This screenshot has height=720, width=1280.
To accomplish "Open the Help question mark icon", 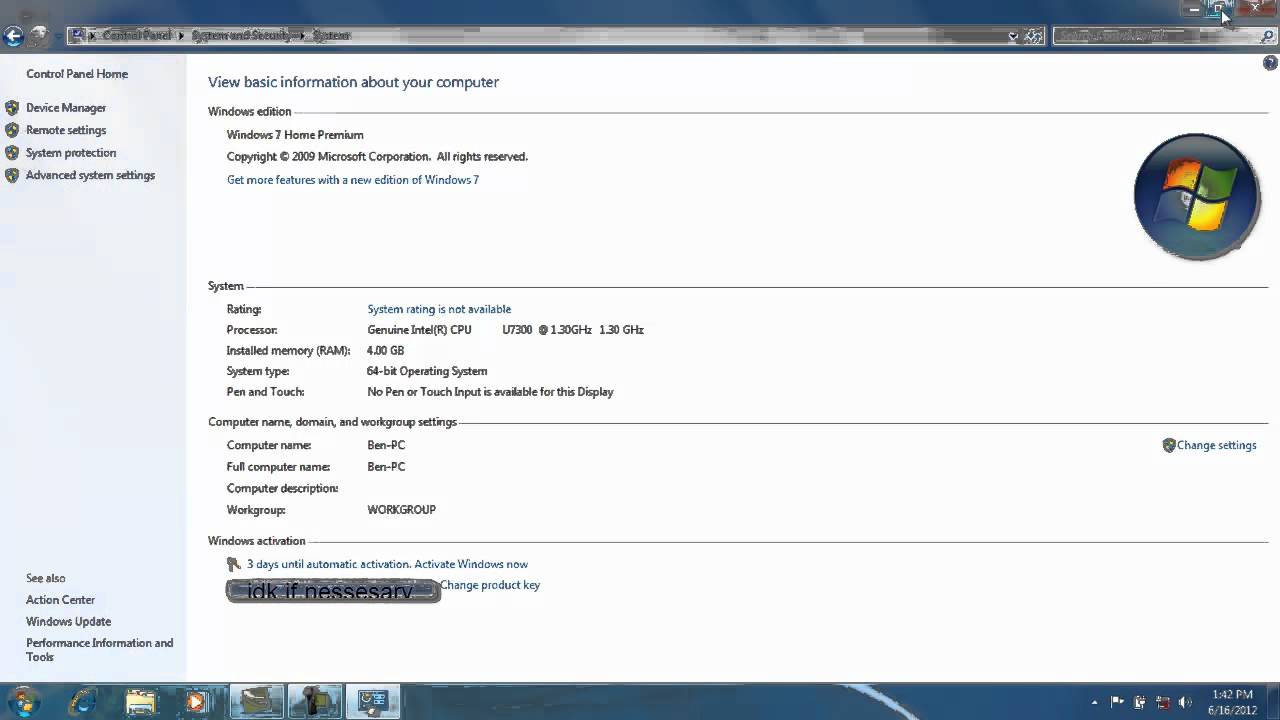I will pyautogui.click(x=1270, y=63).
